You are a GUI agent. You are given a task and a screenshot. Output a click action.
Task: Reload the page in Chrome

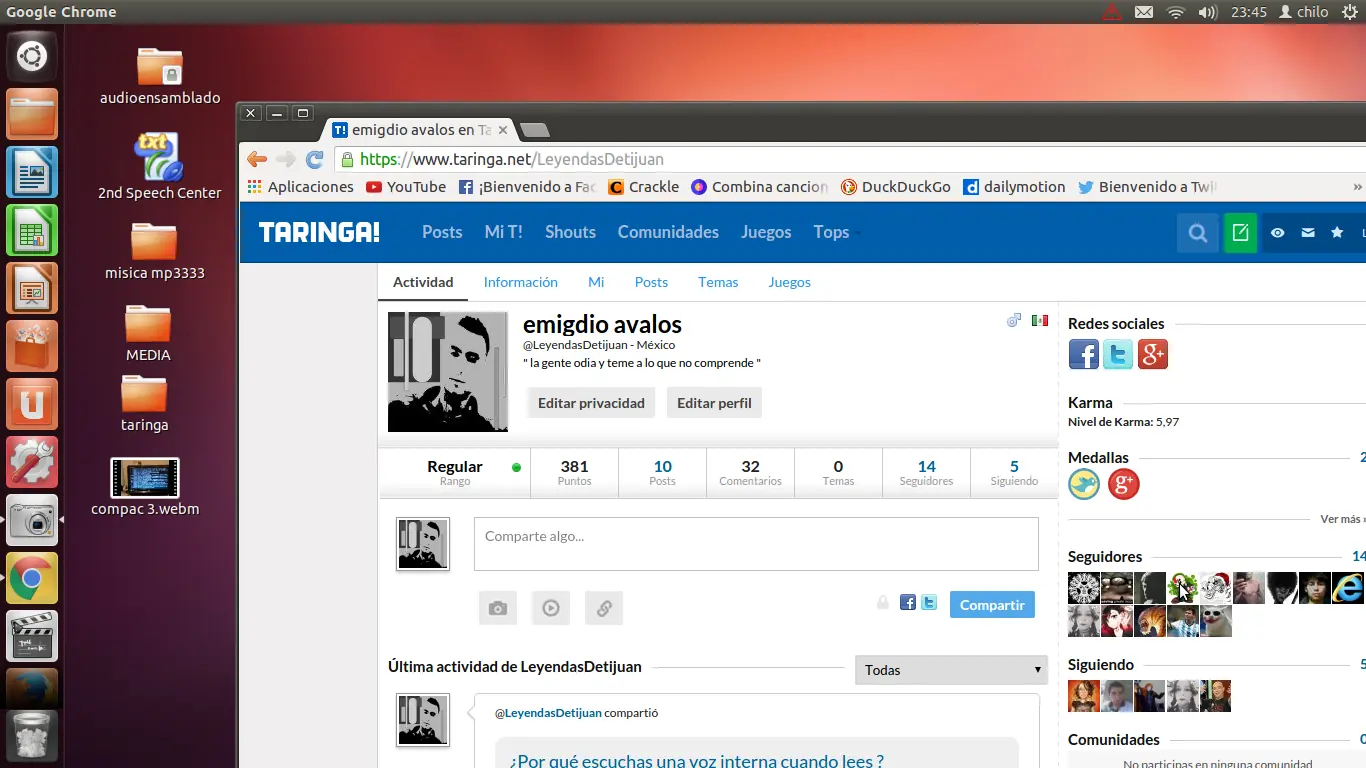pos(315,159)
